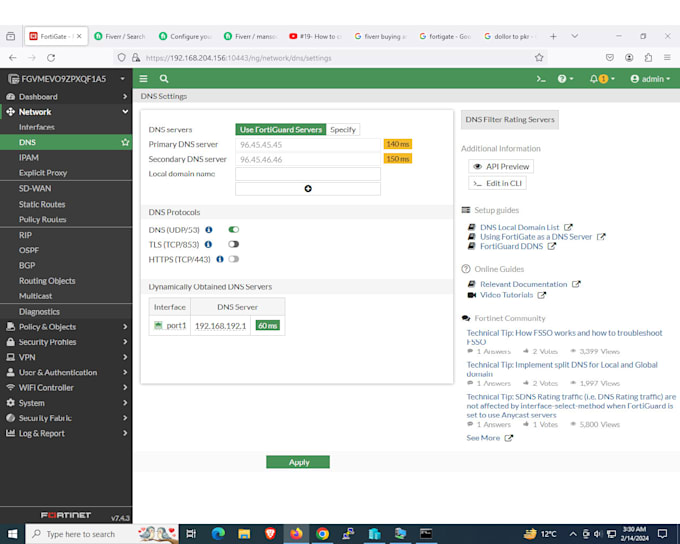Select Use FortiGuard Servers option

tap(281, 129)
